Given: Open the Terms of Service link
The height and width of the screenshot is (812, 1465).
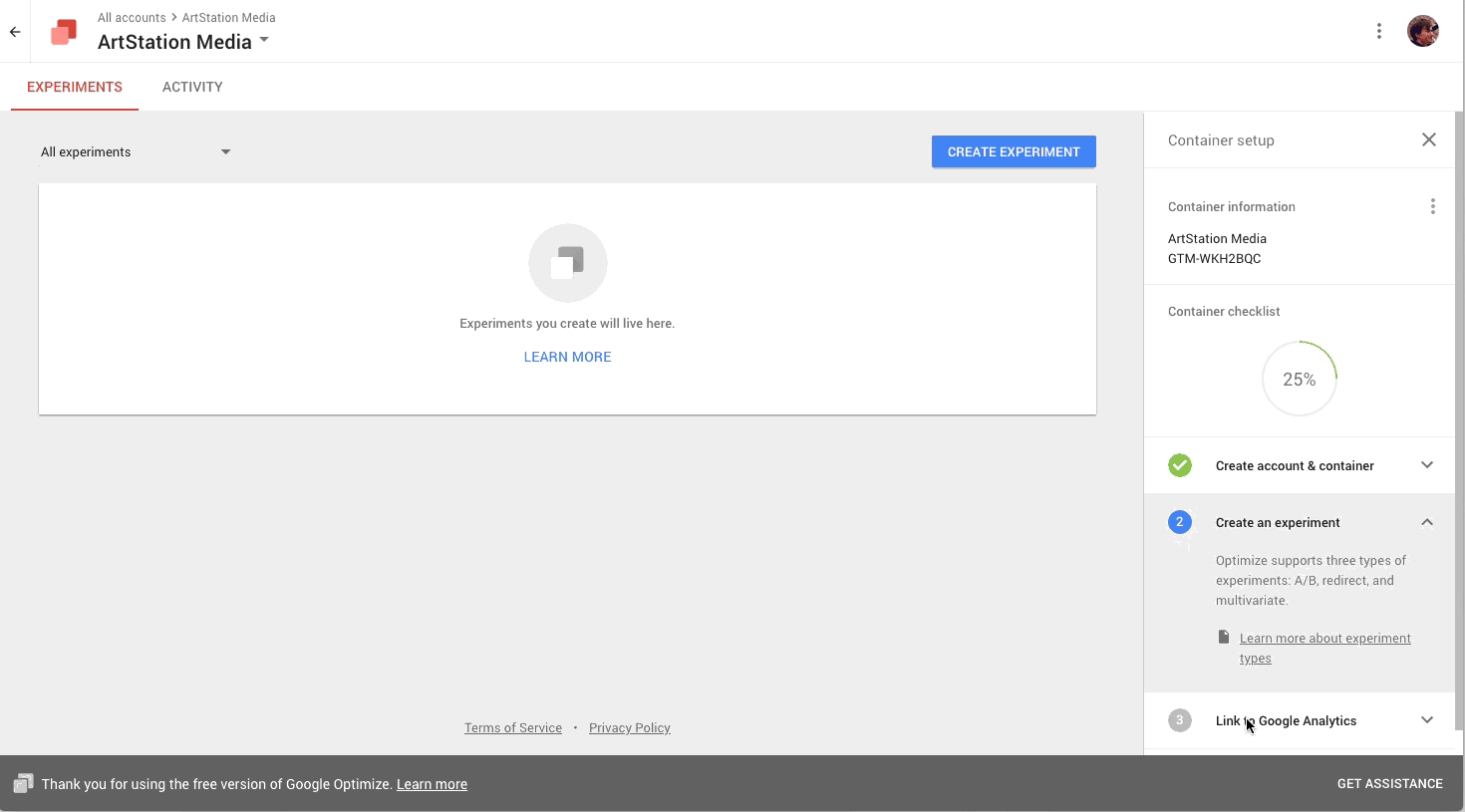Looking at the screenshot, I should (513, 728).
